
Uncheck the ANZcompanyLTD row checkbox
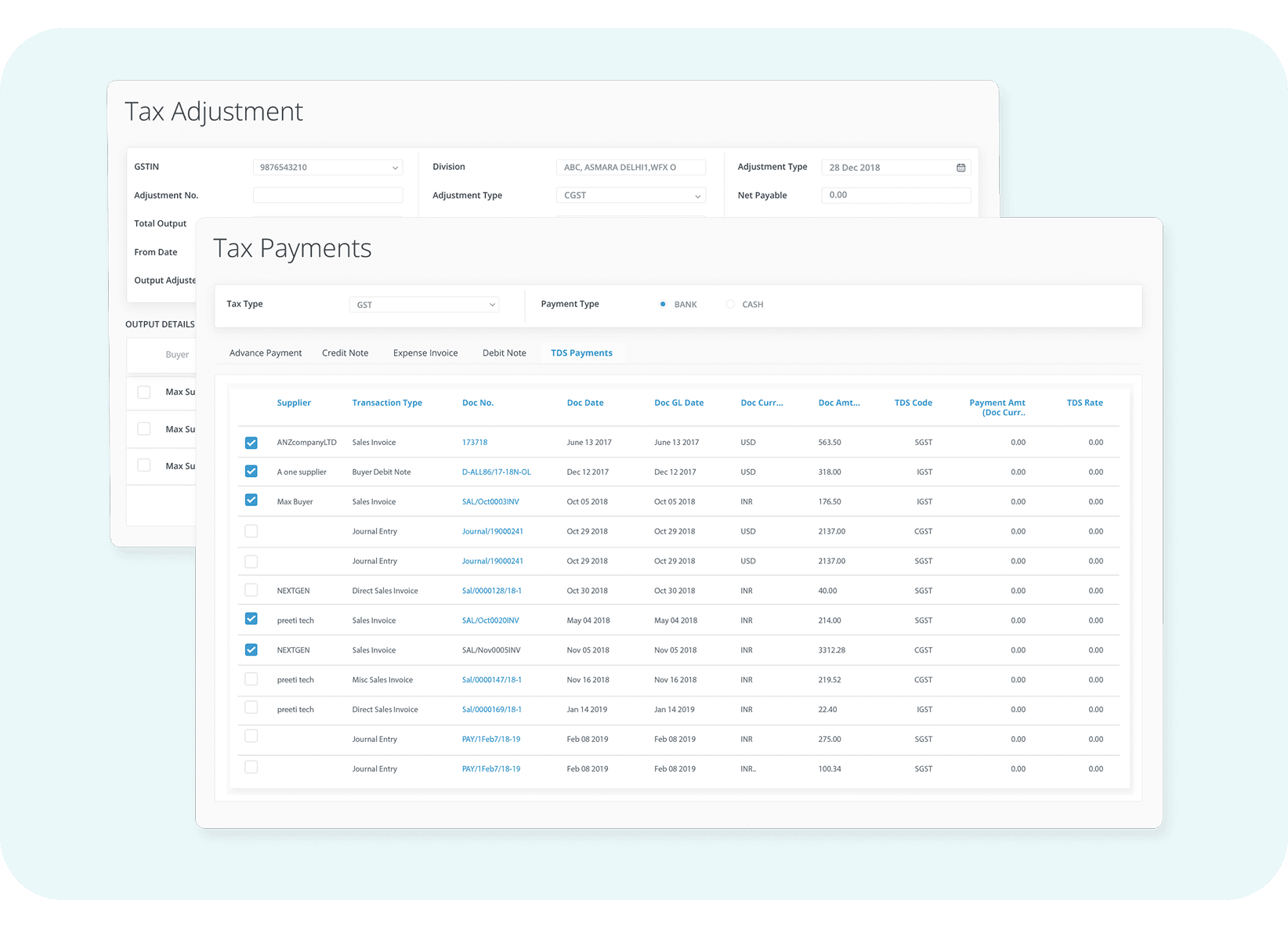click(x=251, y=443)
